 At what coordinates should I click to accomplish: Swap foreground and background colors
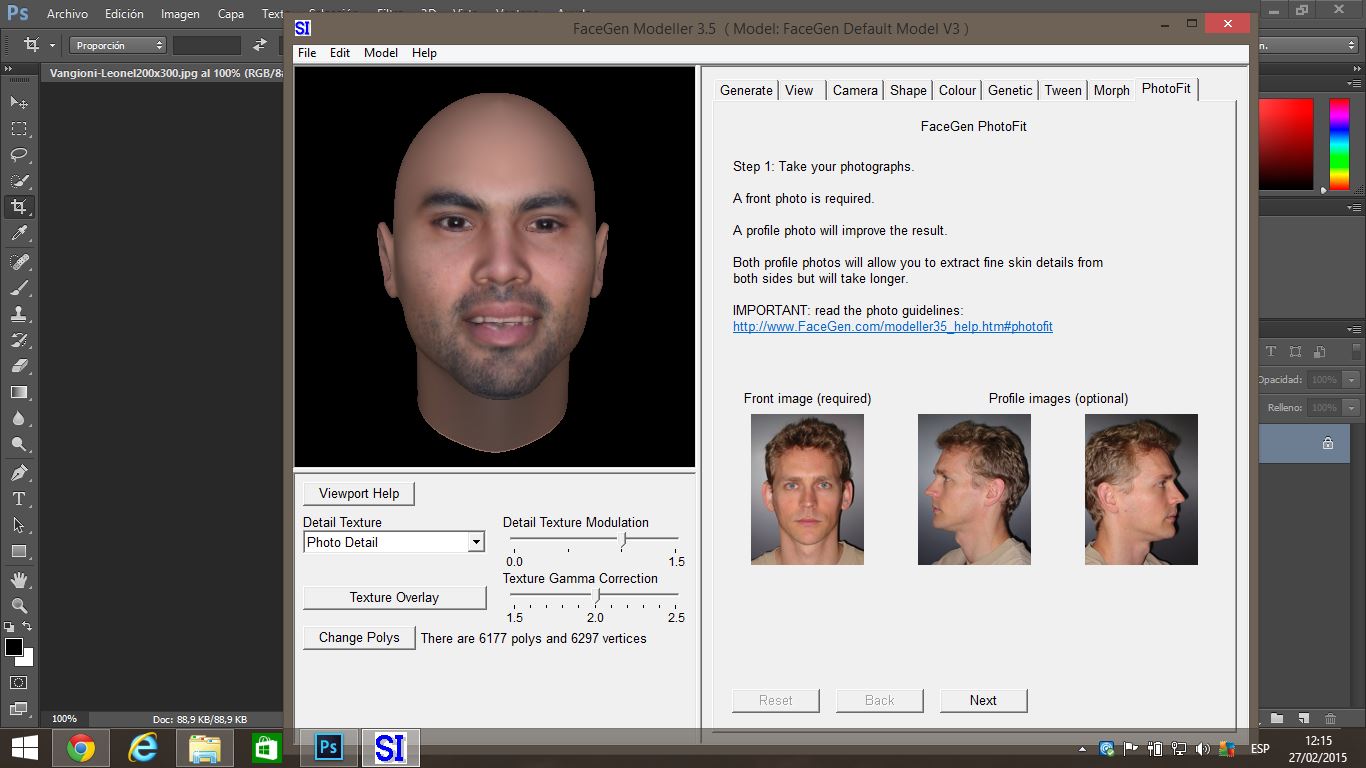(x=29, y=627)
